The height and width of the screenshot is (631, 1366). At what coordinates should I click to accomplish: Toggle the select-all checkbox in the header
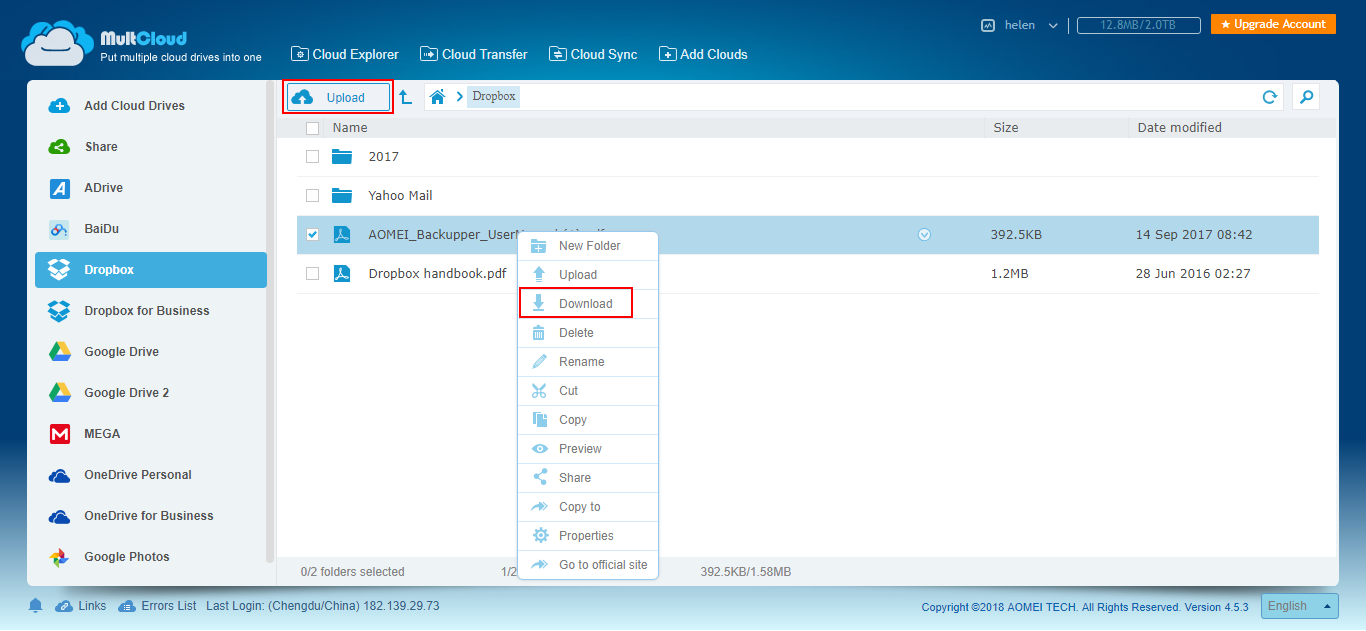tap(312, 128)
